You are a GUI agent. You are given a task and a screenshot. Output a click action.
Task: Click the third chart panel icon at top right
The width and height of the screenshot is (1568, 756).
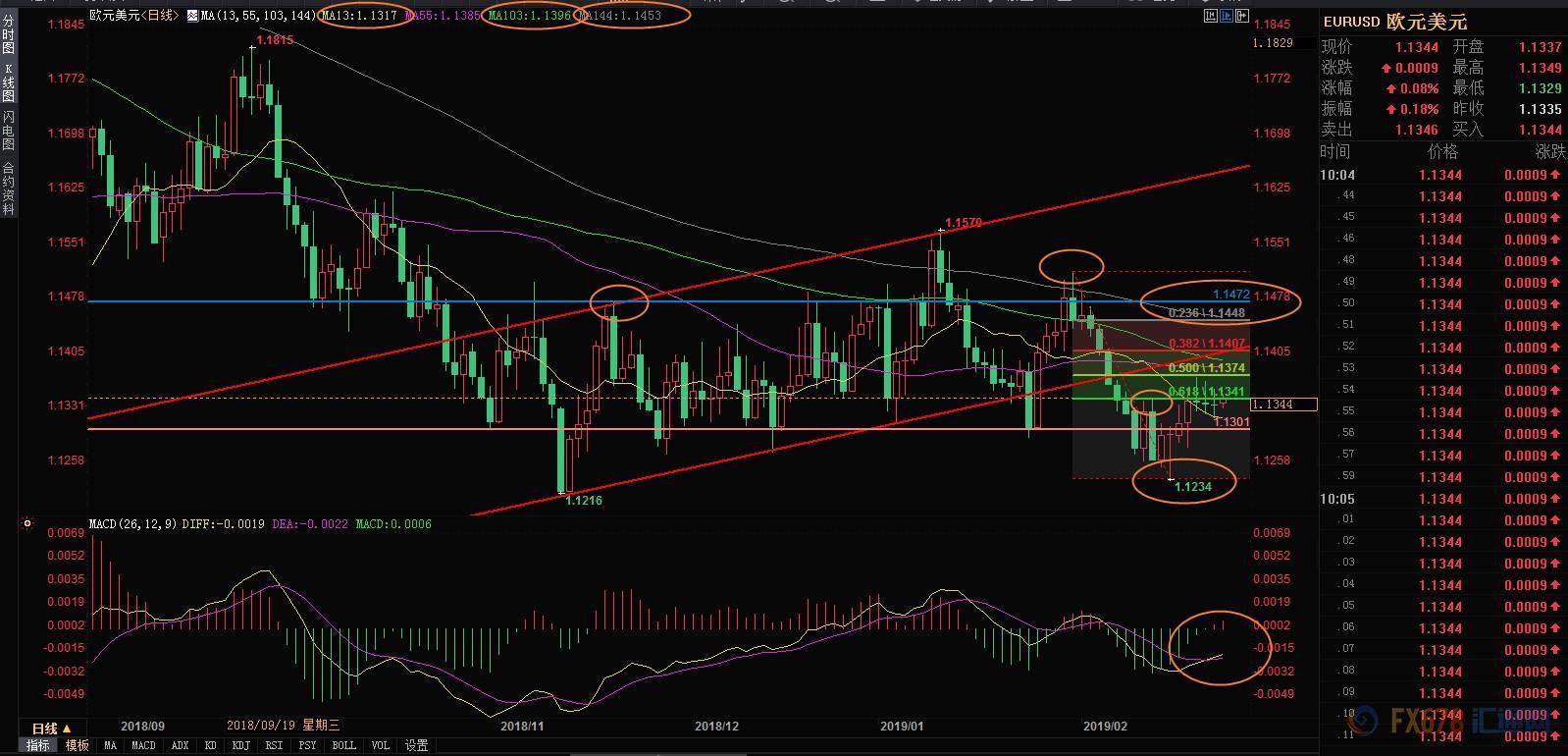[x=1241, y=16]
